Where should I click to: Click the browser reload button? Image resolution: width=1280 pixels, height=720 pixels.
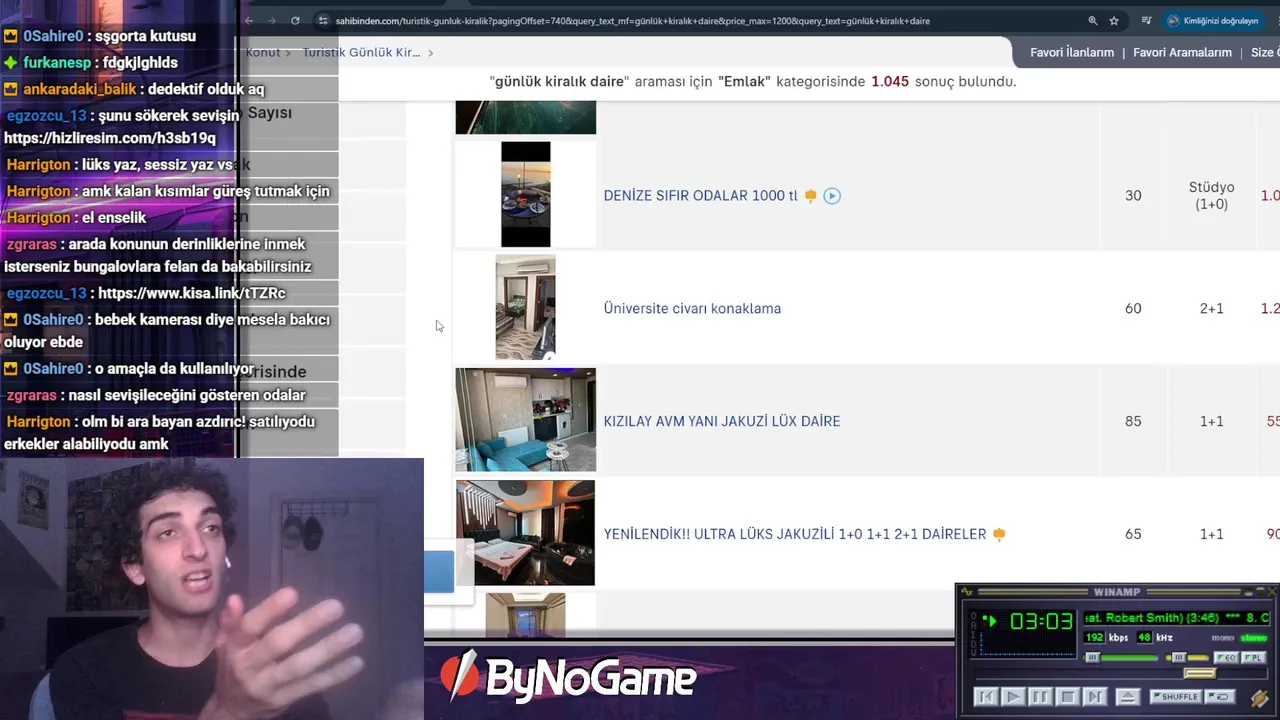(295, 20)
